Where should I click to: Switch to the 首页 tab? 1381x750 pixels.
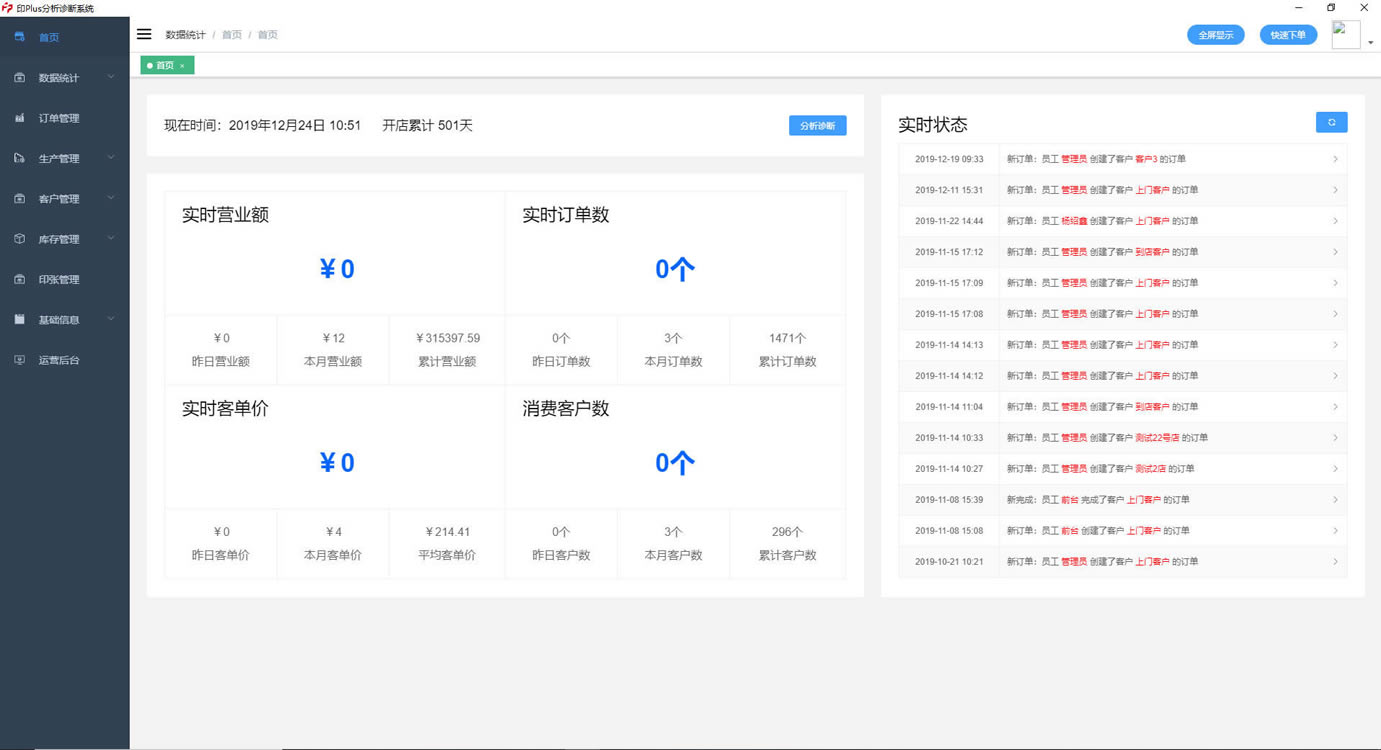point(165,64)
